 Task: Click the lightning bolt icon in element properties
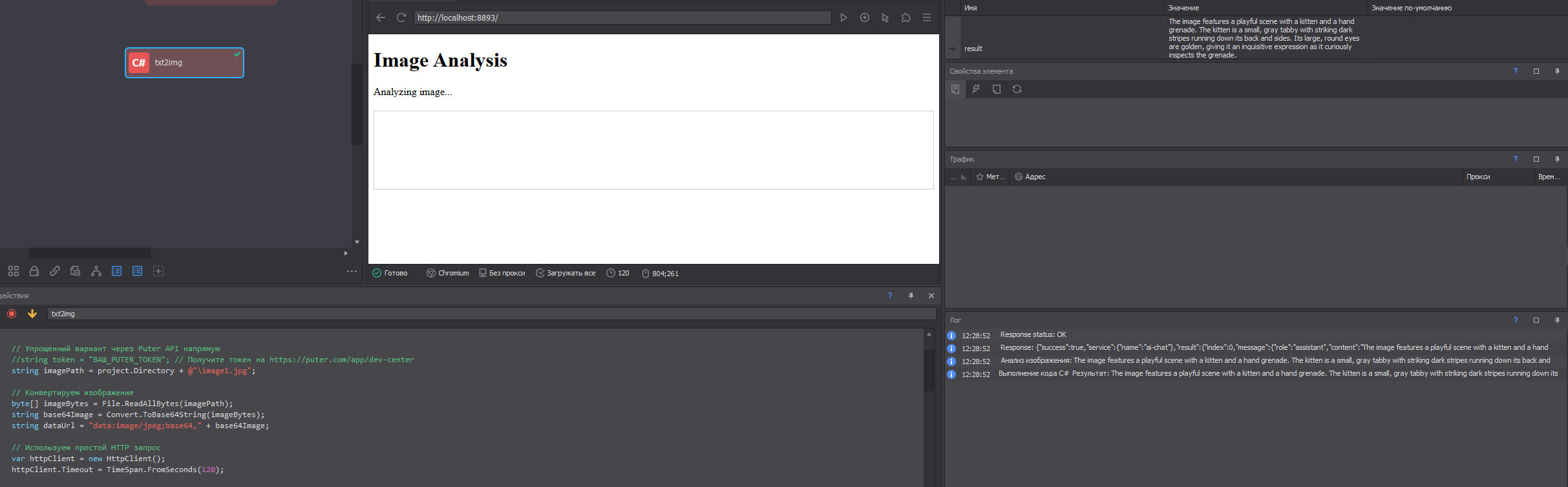(x=976, y=89)
